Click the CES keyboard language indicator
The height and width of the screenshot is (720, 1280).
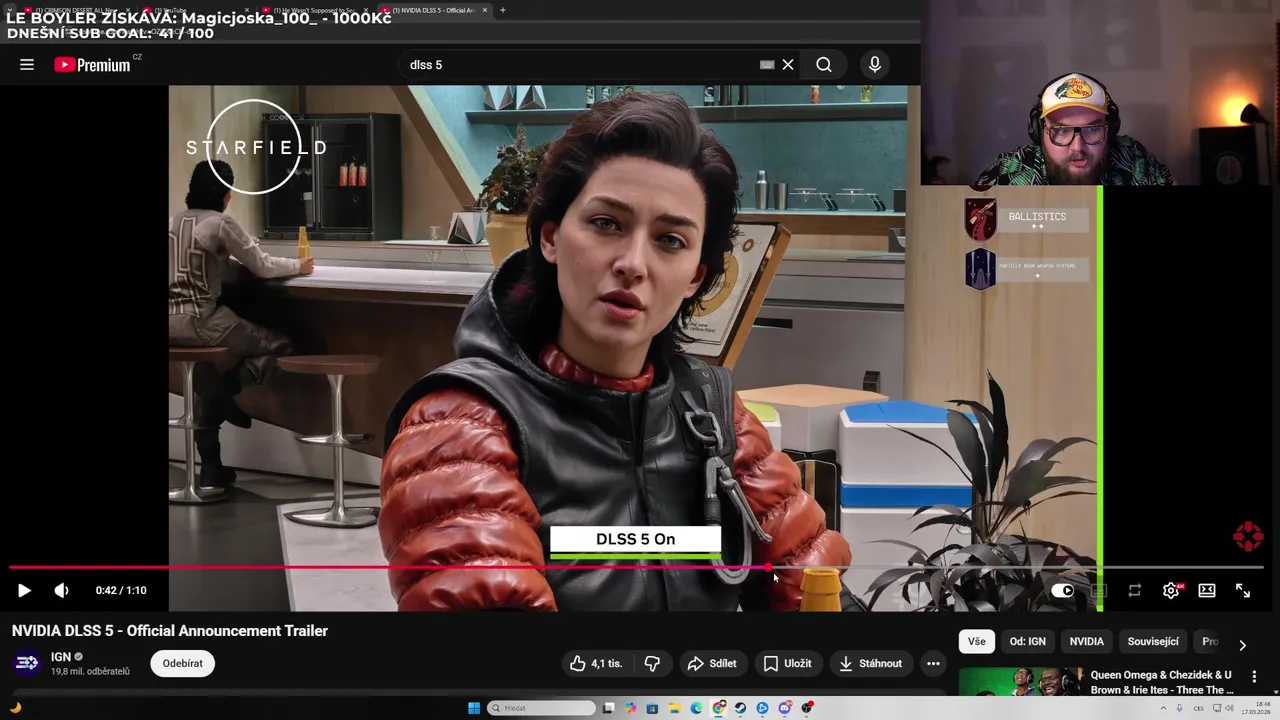point(1198,708)
